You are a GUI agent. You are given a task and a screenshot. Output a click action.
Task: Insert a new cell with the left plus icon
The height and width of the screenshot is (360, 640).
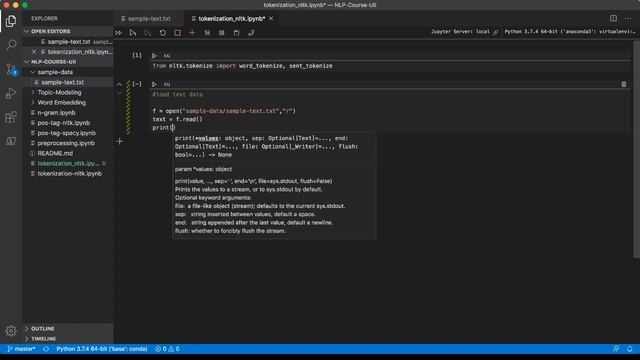(x=120, y=141)
